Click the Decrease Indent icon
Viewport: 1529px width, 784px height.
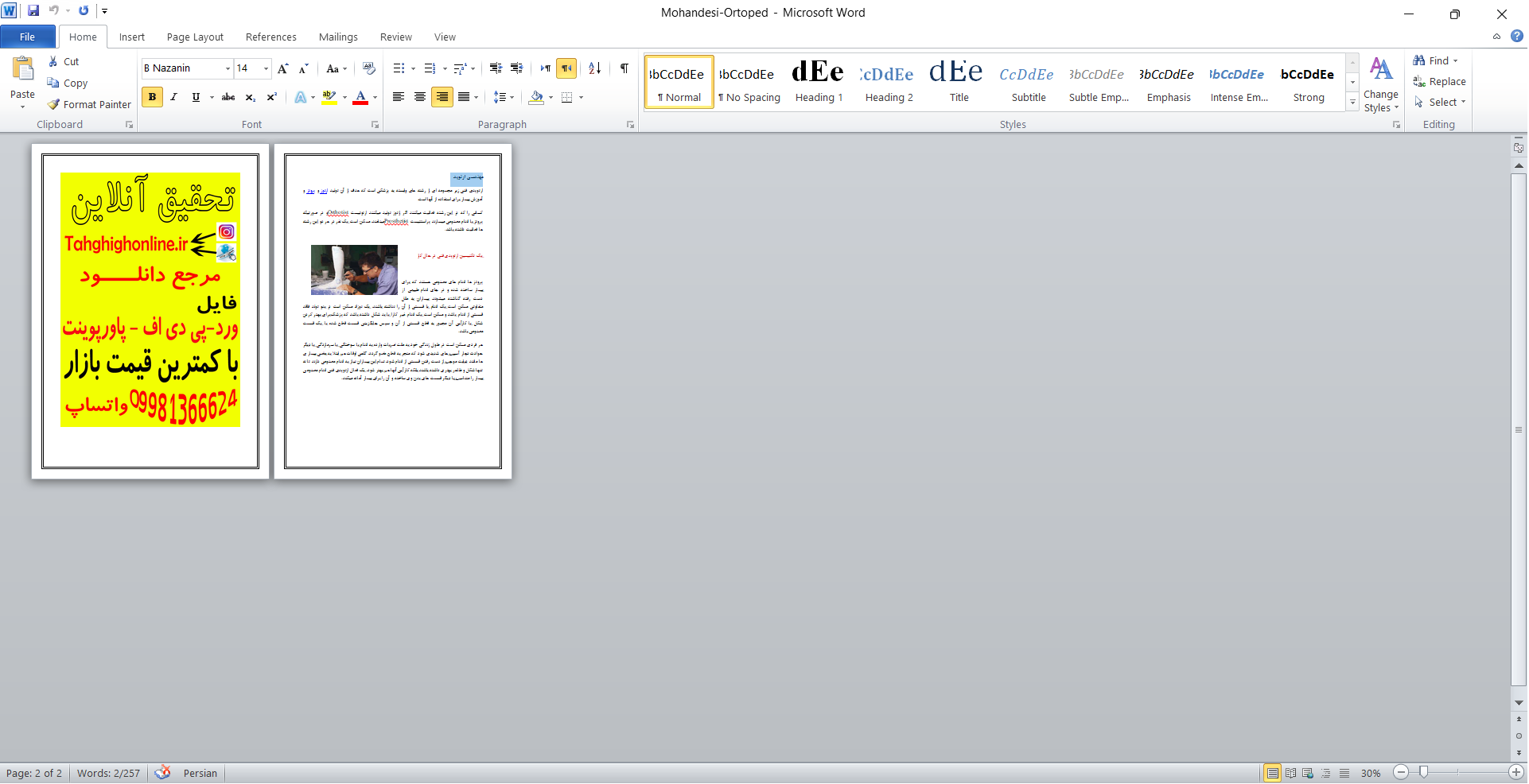(496, 68)
